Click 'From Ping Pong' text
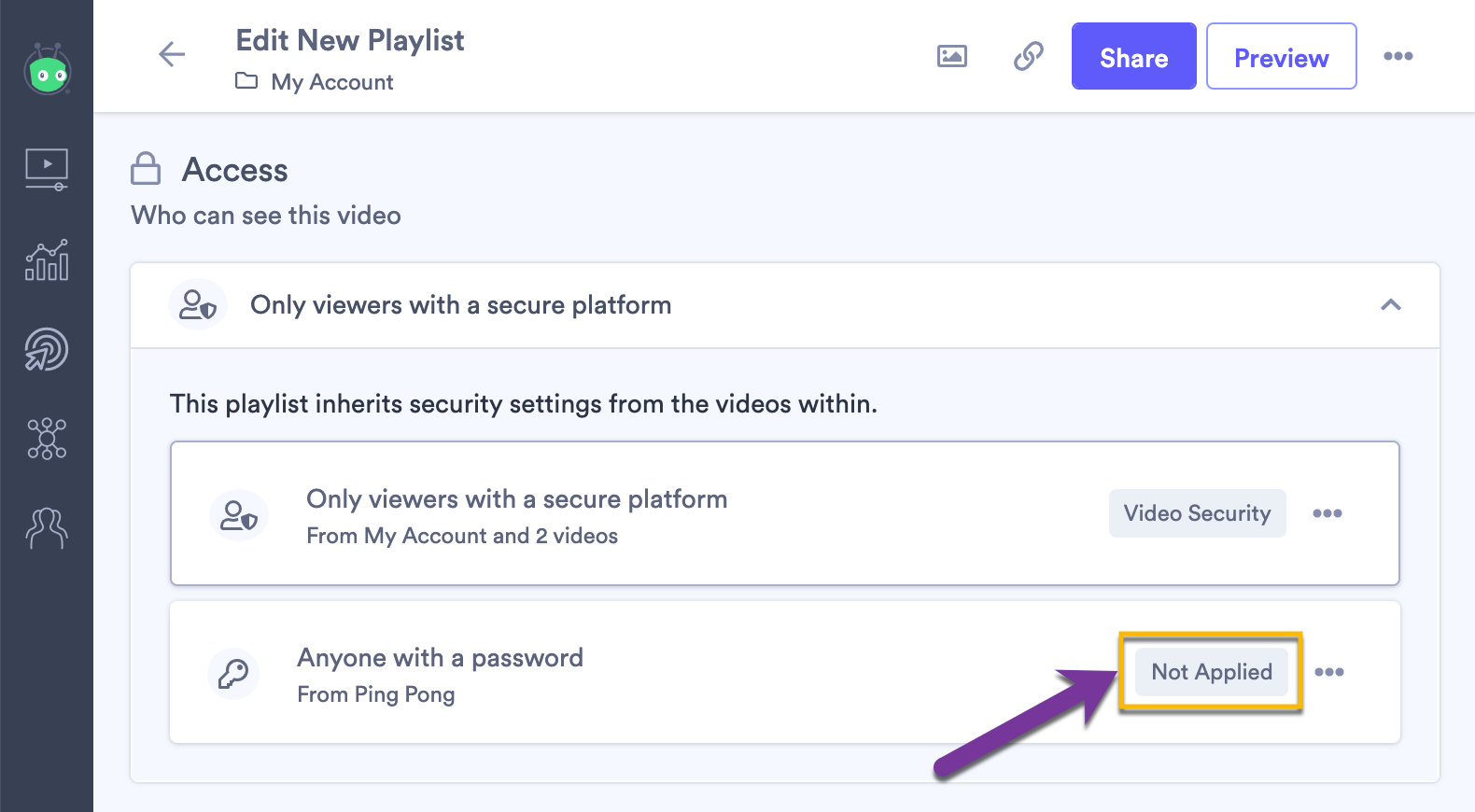Screen dimensions: 1475x812 click(x=376, y=694)
